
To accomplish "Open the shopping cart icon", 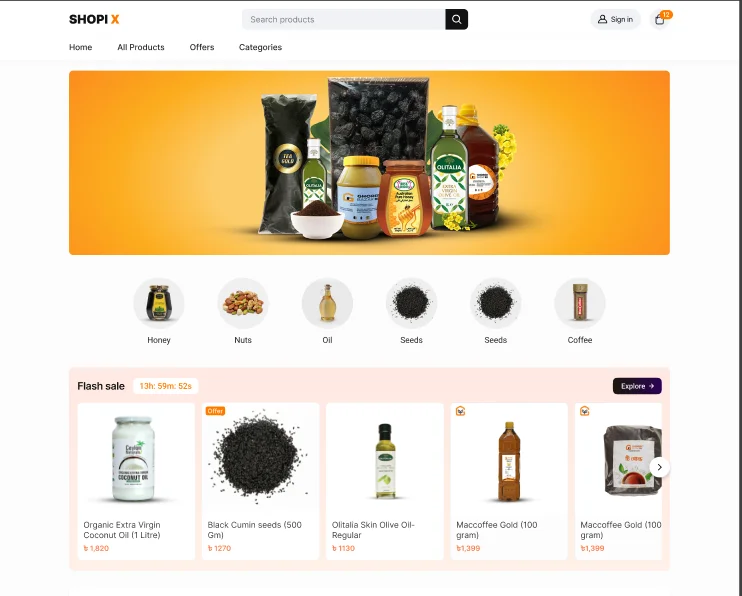I will [x=660, y=19].
